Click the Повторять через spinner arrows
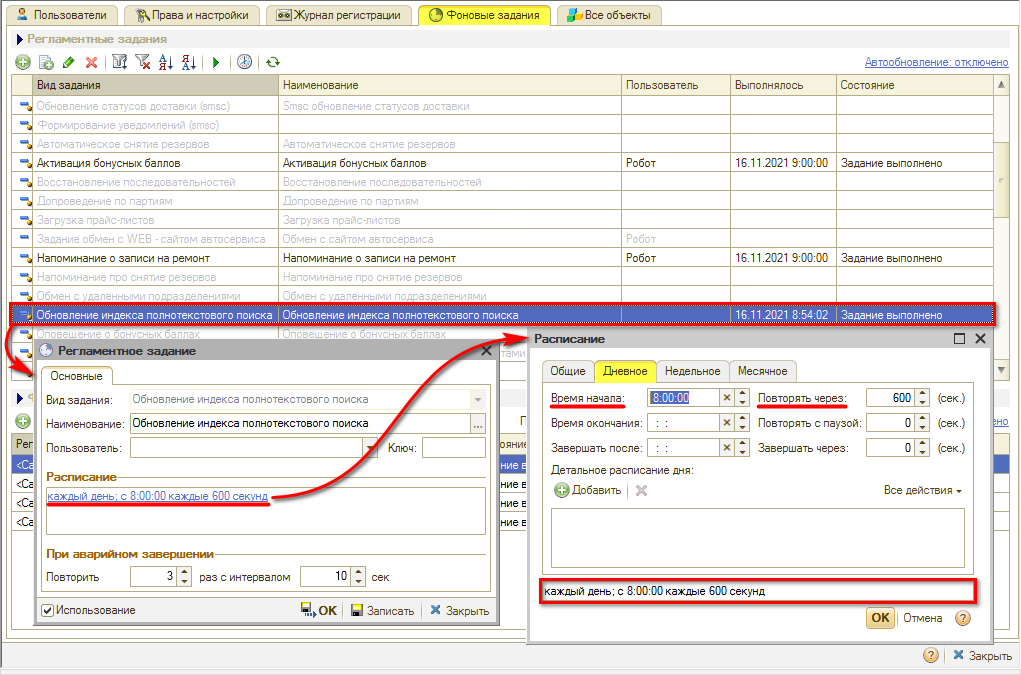This screenshot has width=1021, height=675. 922,398
